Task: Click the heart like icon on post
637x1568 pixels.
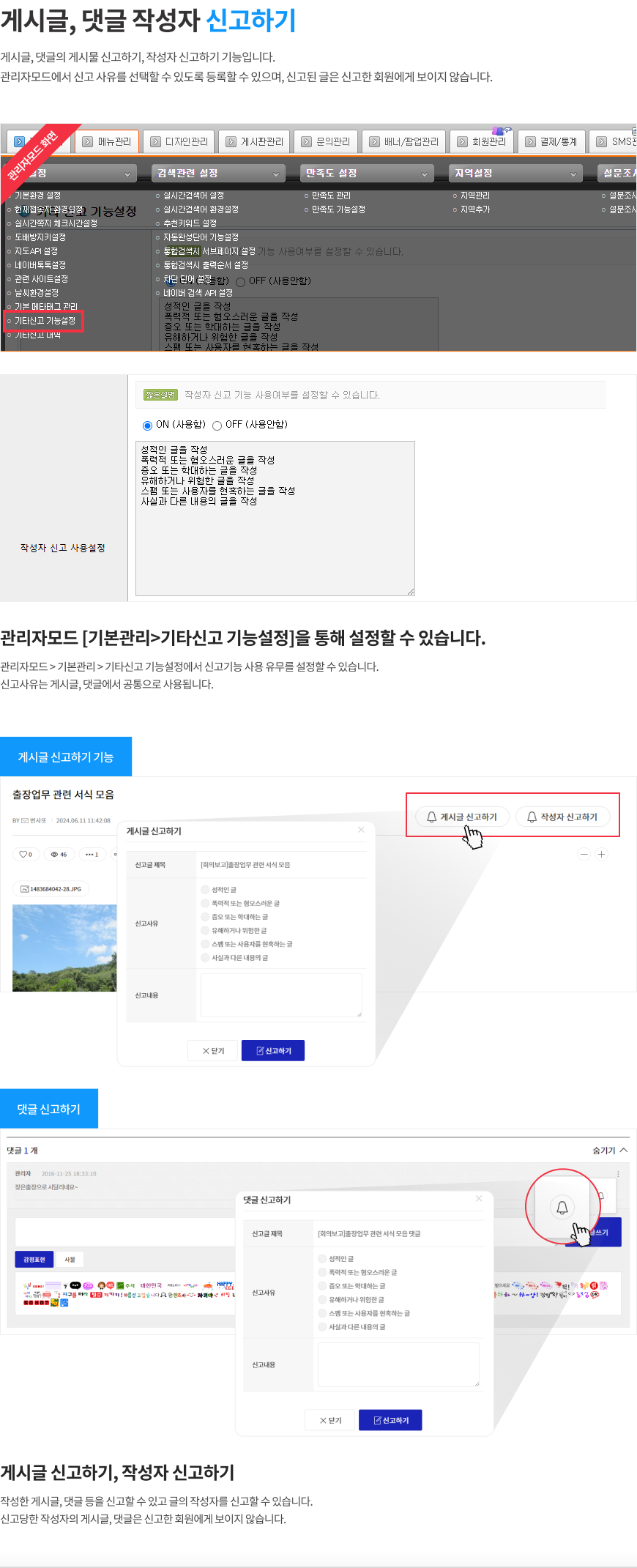Action: [x=23, y=854]
